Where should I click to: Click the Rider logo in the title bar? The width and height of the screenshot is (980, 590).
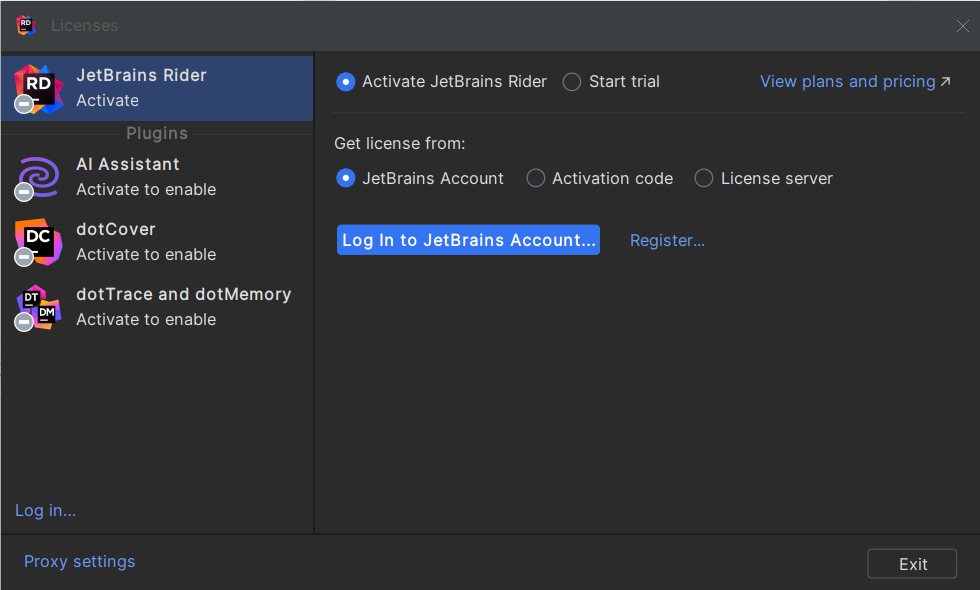point(26,25)
